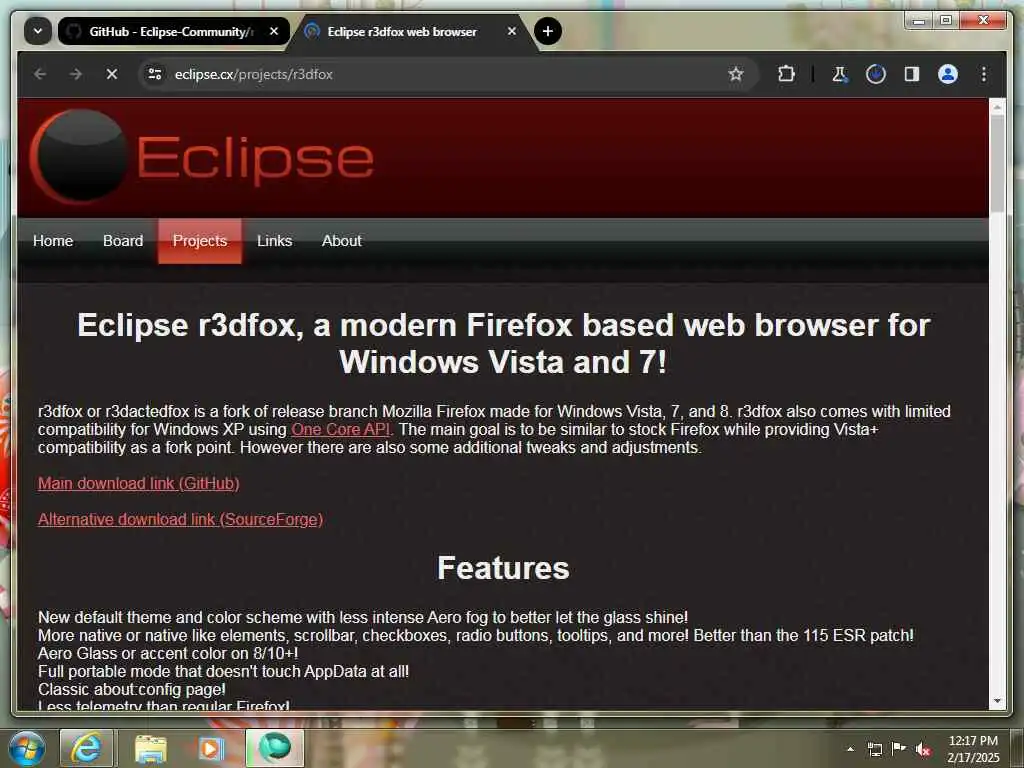Click the circular extension icon beside the flask

tap(876, 74)
